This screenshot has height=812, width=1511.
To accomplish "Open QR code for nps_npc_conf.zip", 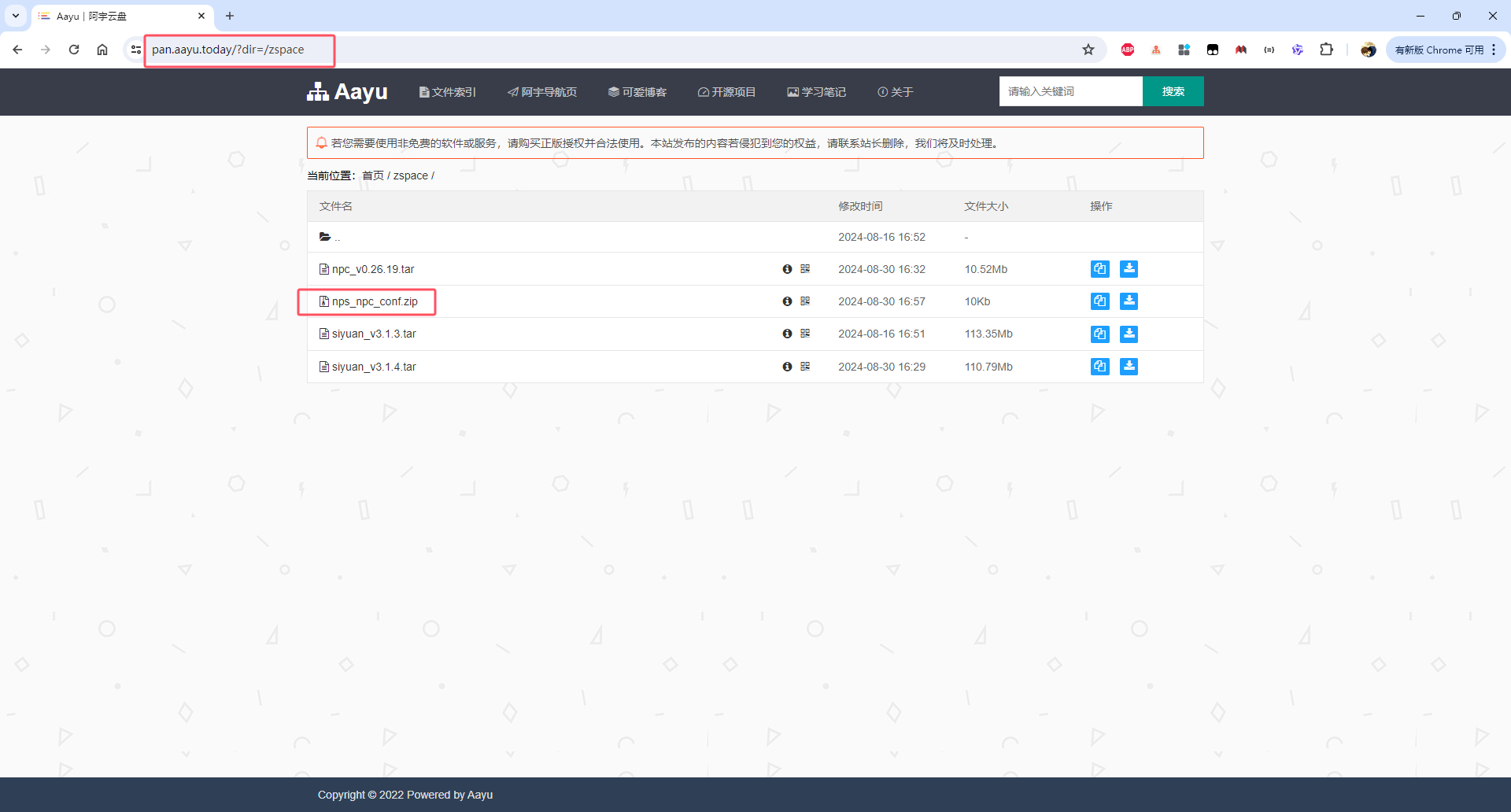I will 805,301.
